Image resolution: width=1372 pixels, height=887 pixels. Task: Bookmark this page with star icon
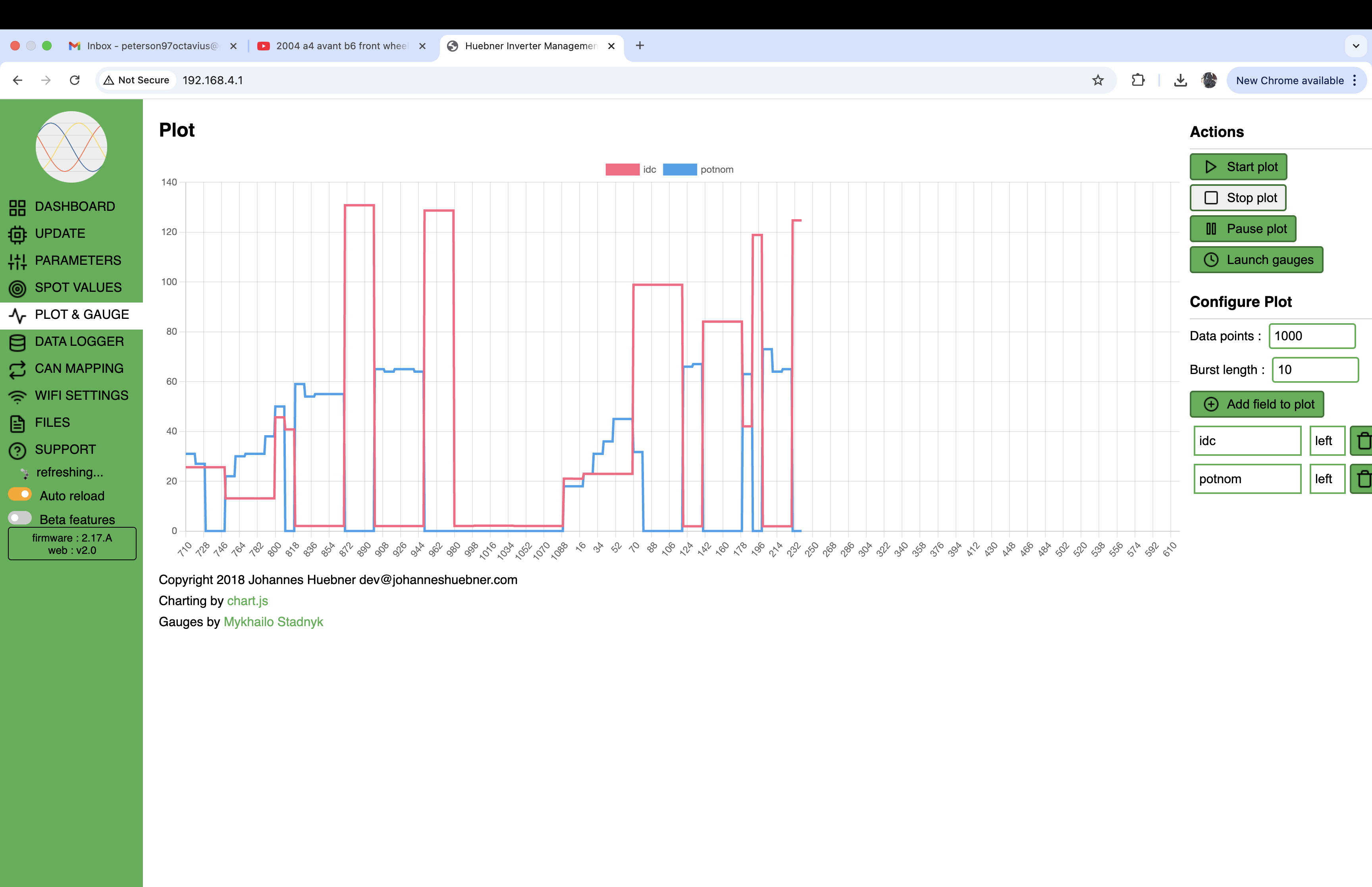(x=1097, y=81)
